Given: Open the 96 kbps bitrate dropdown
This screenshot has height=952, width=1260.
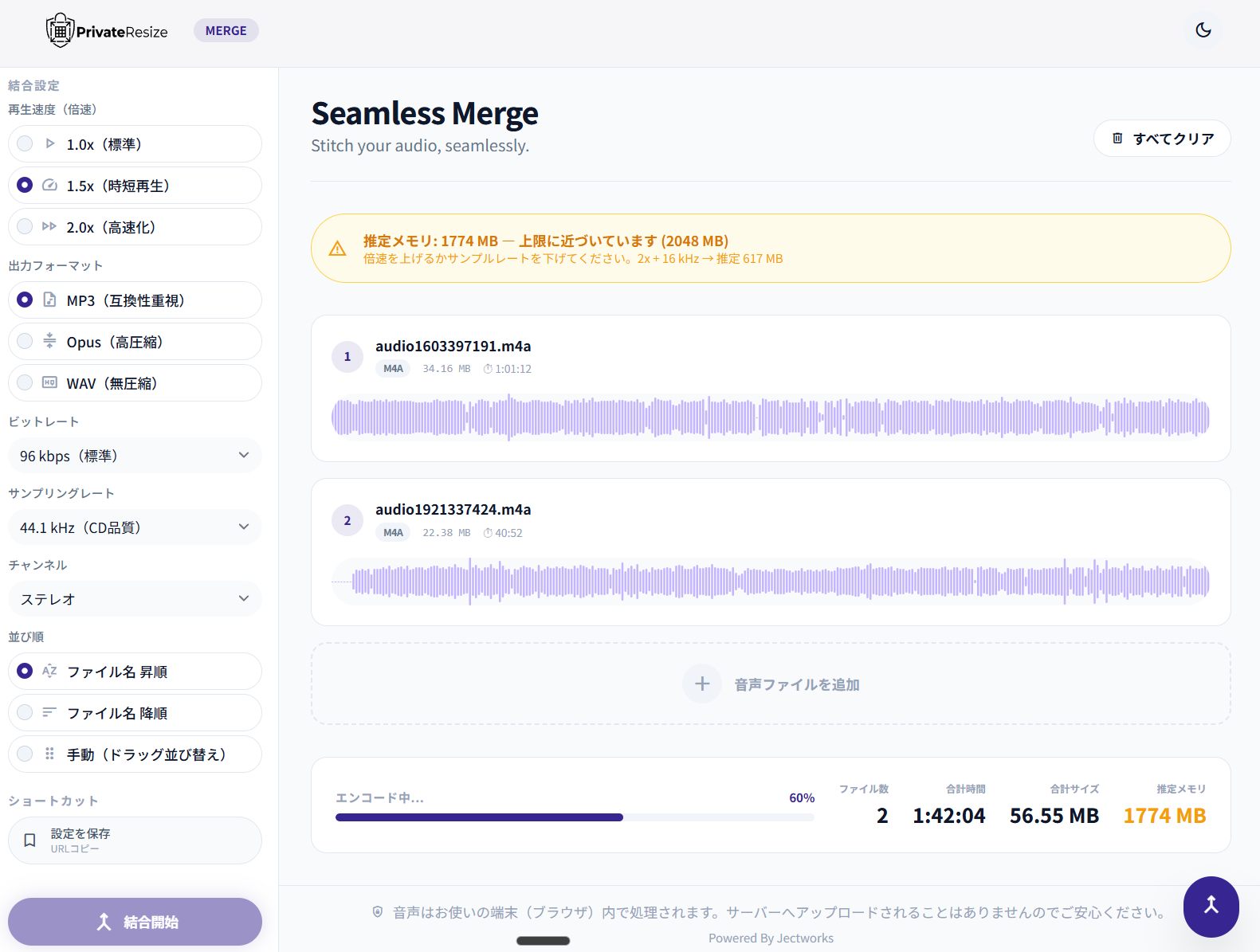Looking at the screenshot, I should (135, 456).
